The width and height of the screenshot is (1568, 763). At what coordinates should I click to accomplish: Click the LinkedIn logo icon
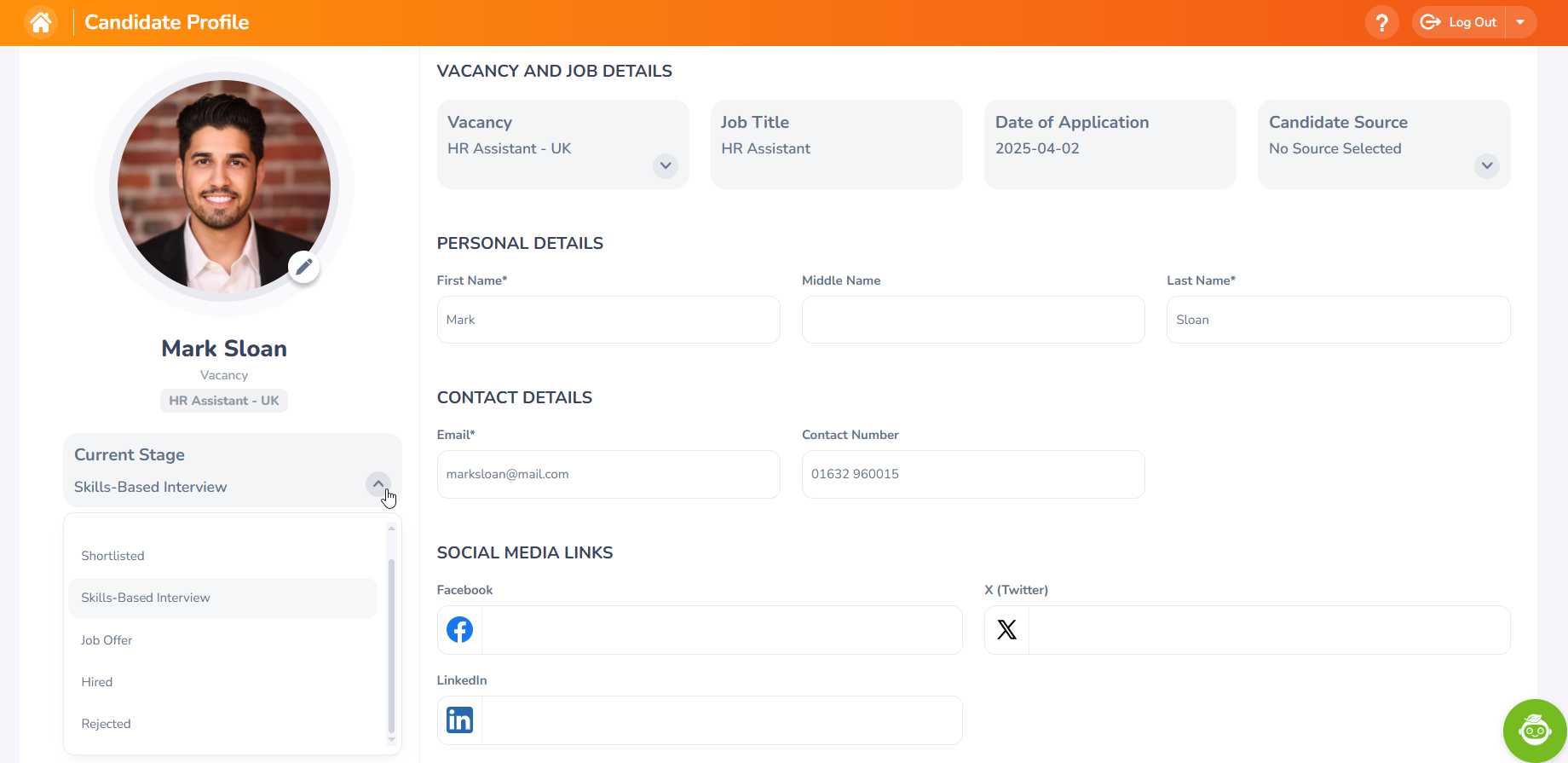coord(460,720)
